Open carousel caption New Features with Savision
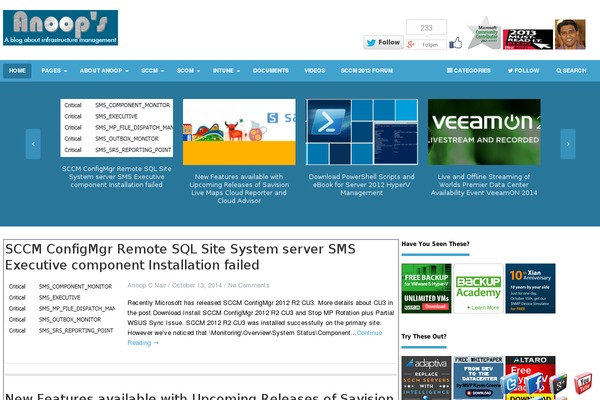The width and height of the screenshot is (600, 400). [239, 189]
